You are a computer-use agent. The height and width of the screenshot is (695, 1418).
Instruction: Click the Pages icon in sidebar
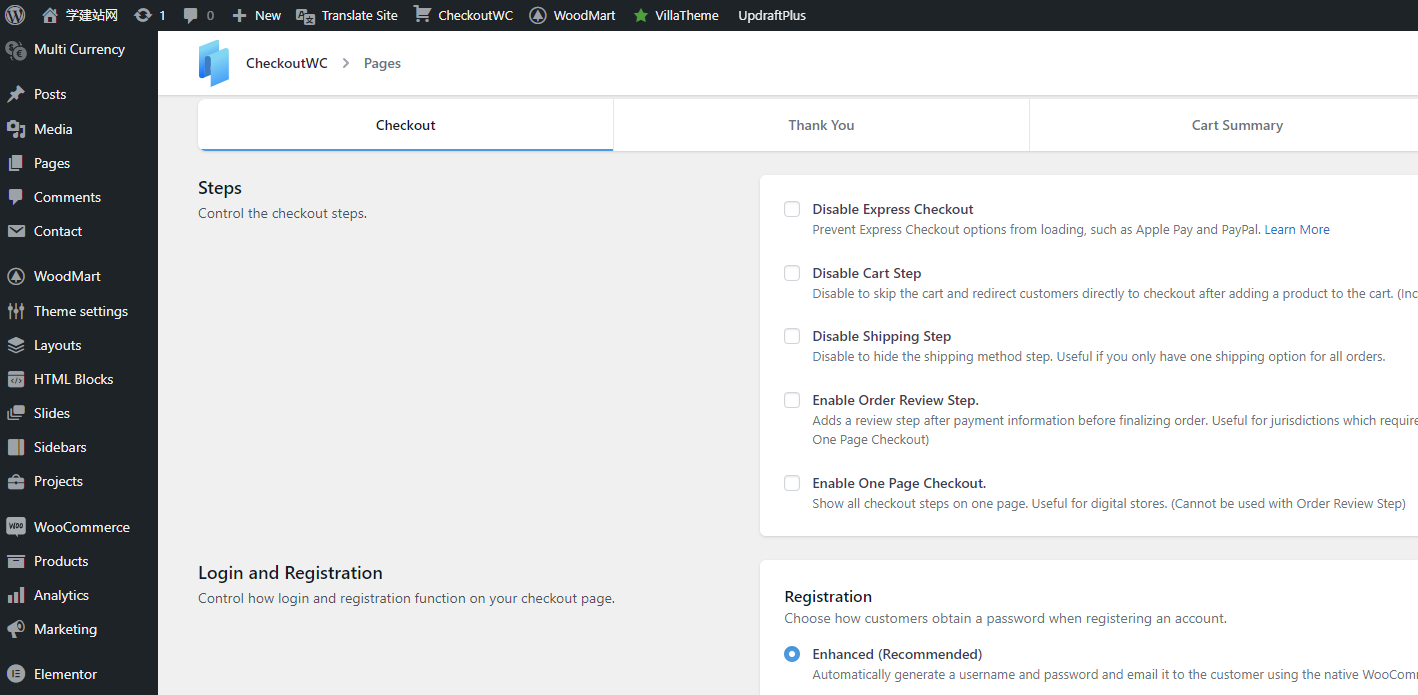point(16,163)
